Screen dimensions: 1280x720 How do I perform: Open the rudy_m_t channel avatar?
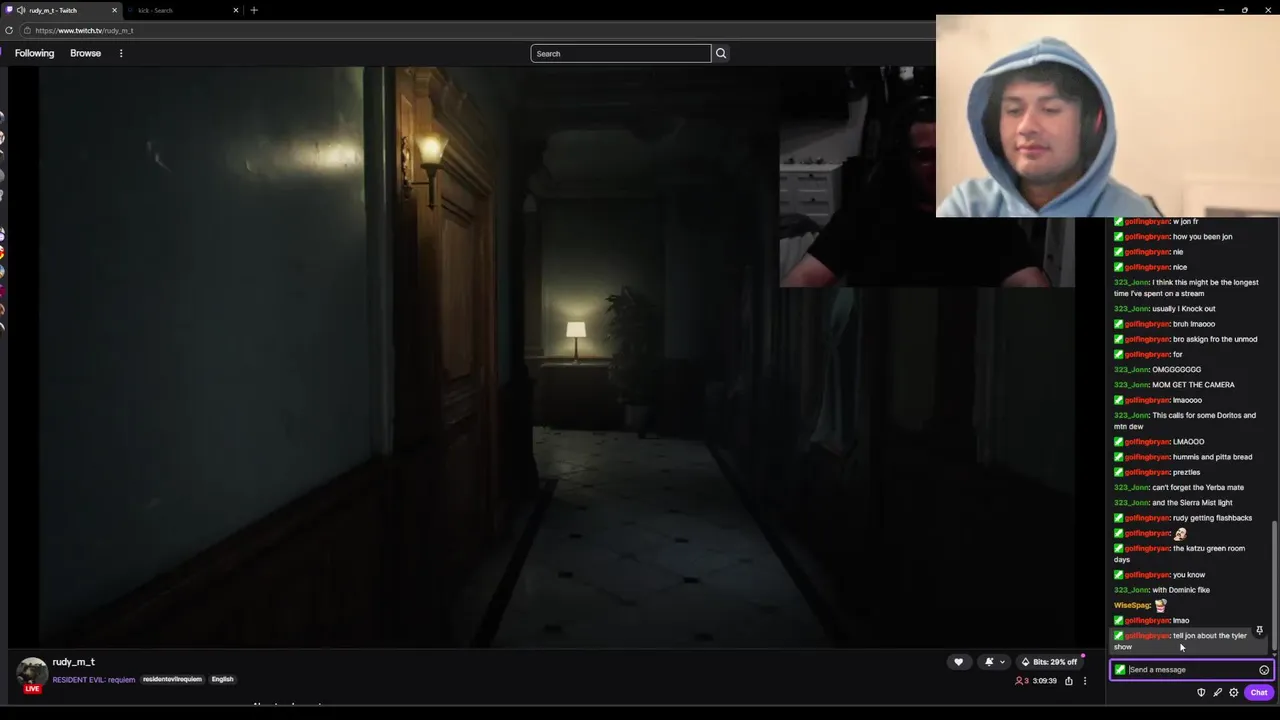click(32, 673)
